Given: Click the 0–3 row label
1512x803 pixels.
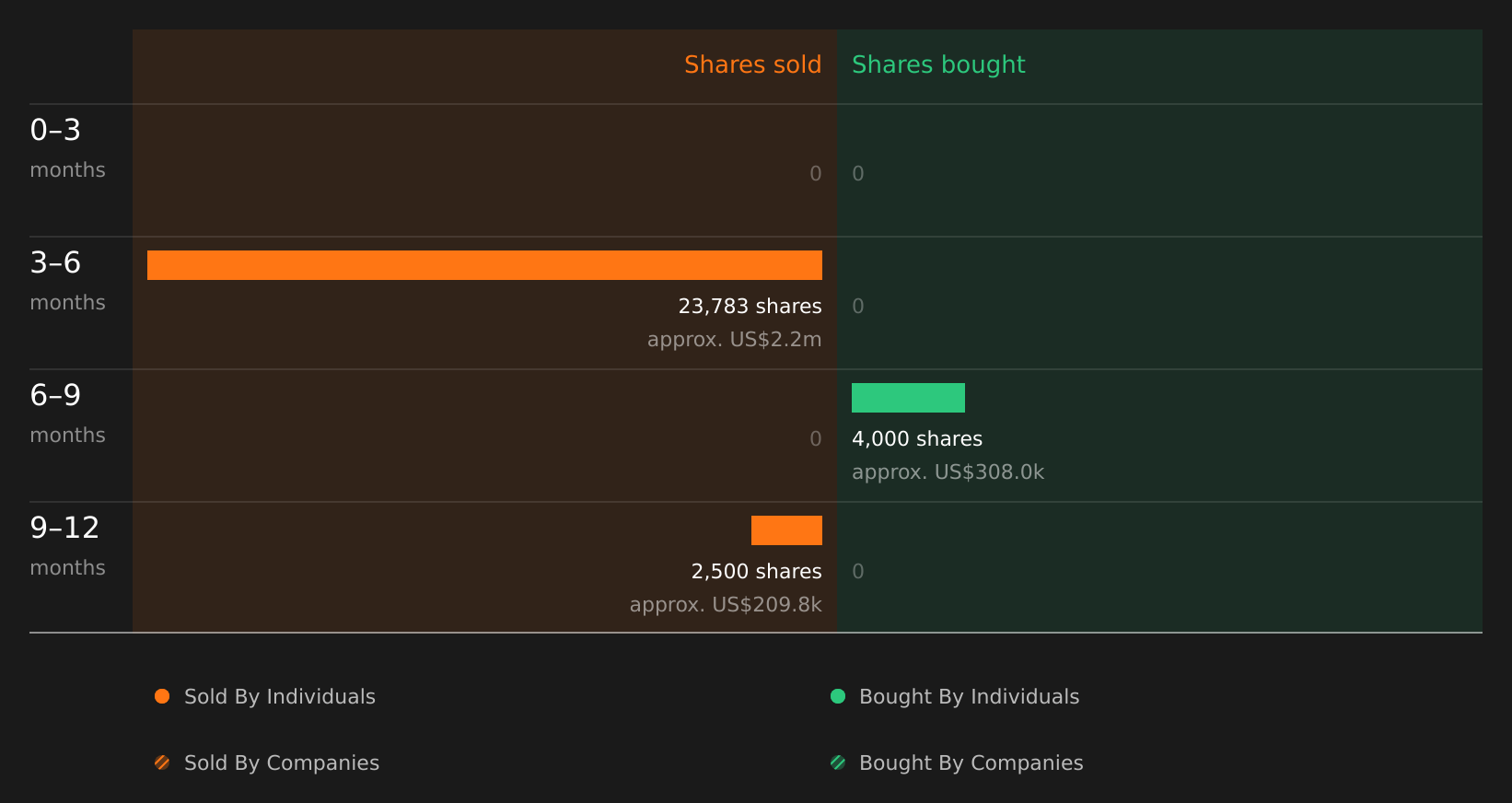Looking at the screenshot, I should click(x=55, y=130).
